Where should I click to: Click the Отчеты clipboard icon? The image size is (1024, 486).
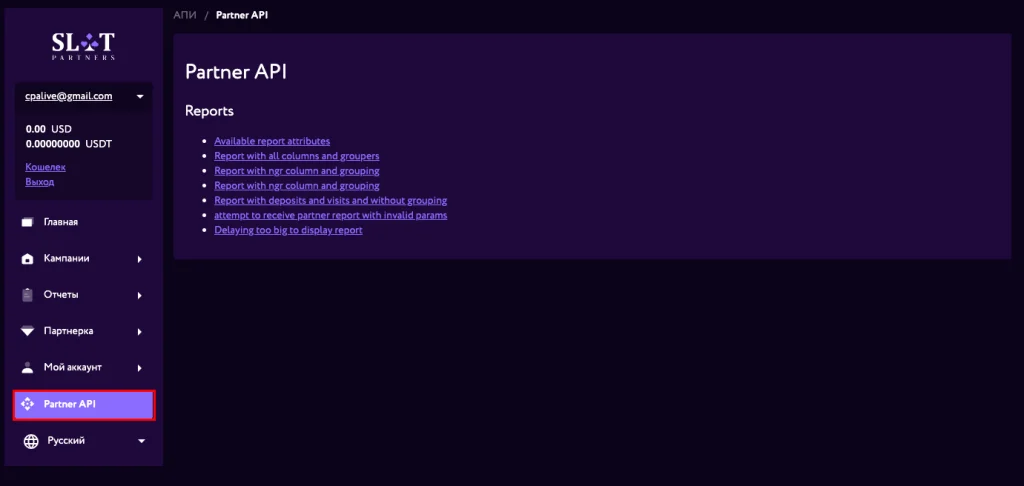coord(27,295)
